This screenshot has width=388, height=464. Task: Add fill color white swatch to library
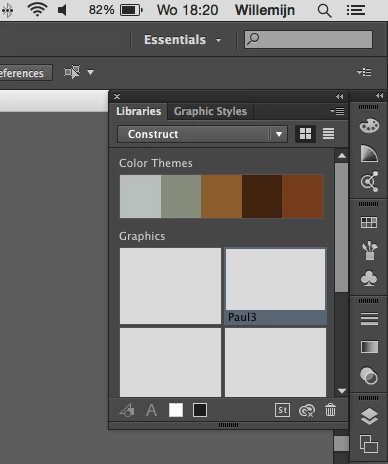[x=176, y=410]
